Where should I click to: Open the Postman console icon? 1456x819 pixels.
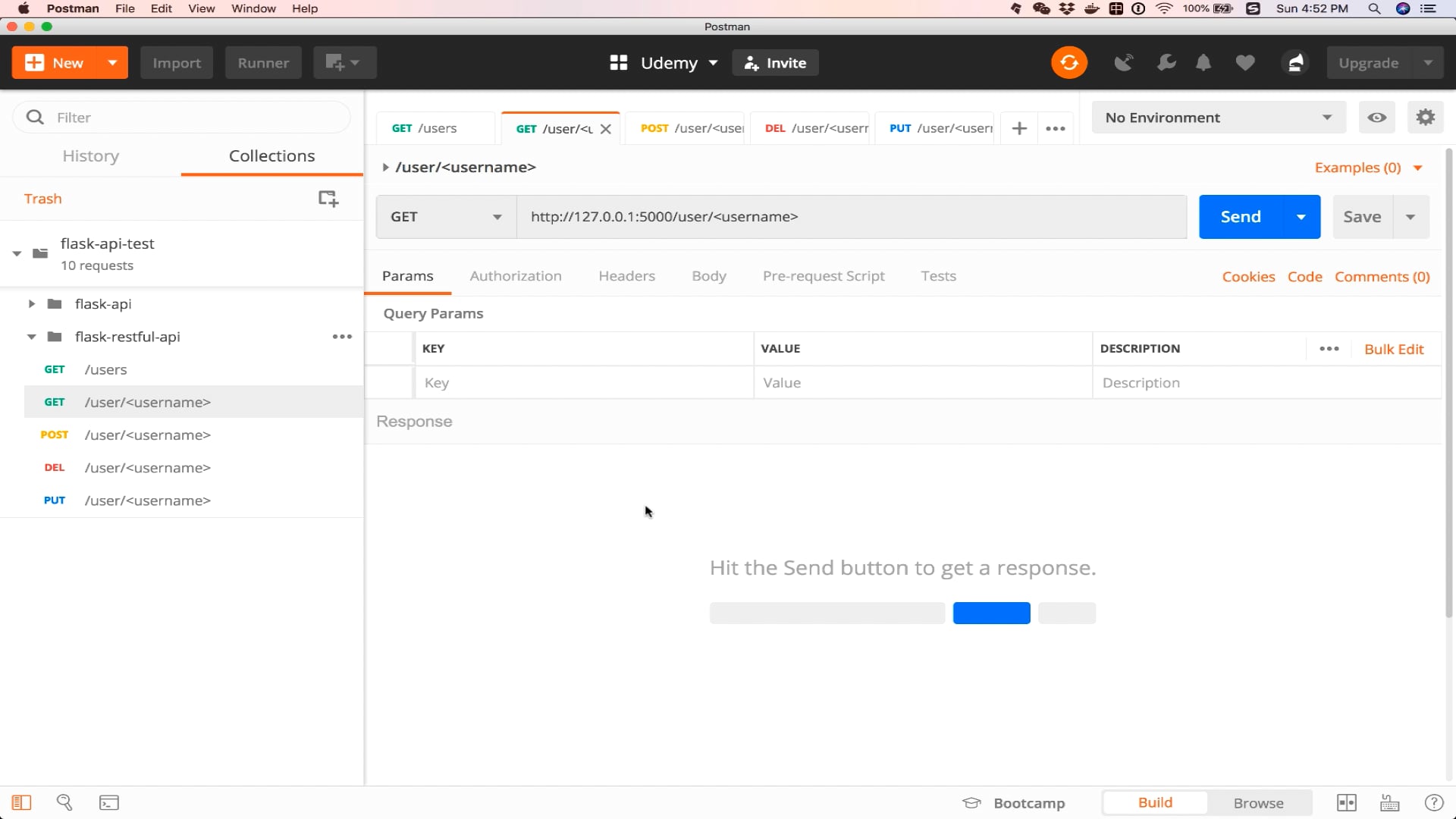point(109,803)
